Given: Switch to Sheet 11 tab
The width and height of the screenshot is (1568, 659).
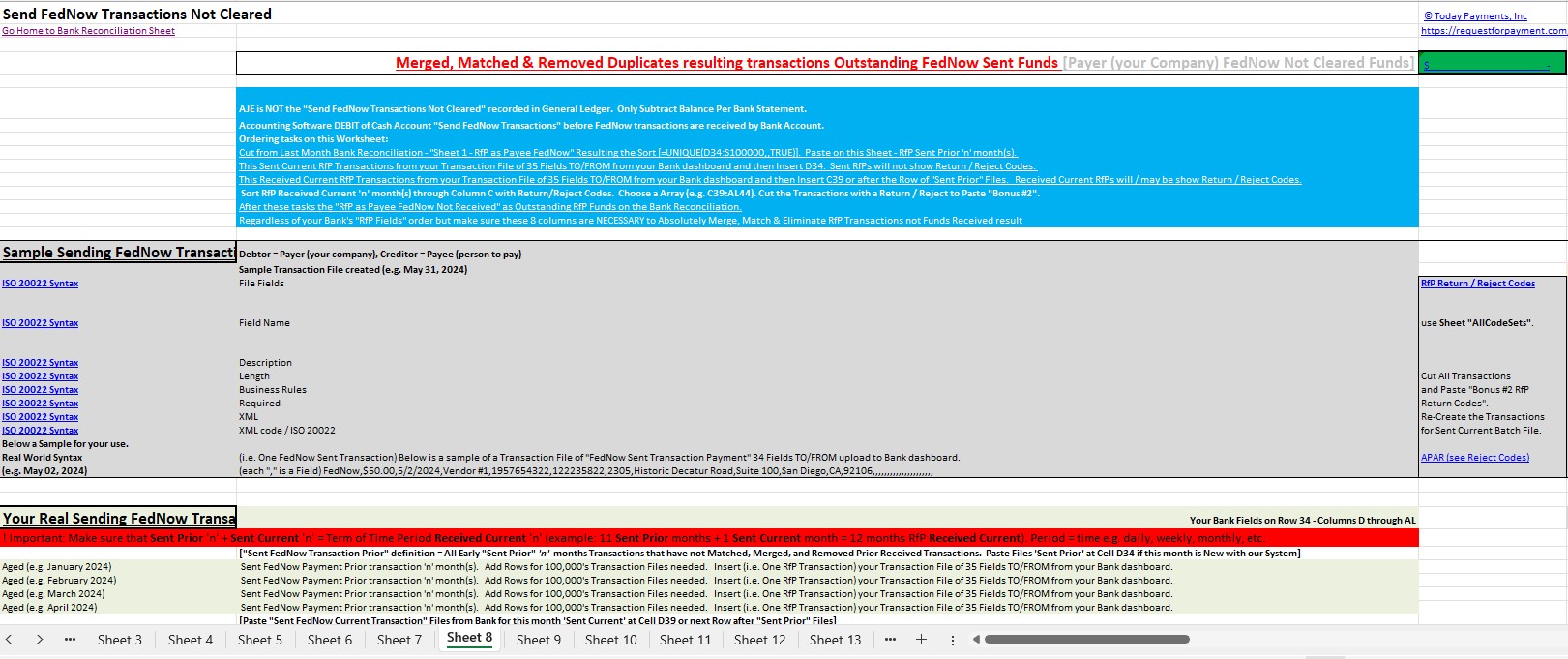Looking at the screenshot, I should pyautogui.click(x=685, y=640).
